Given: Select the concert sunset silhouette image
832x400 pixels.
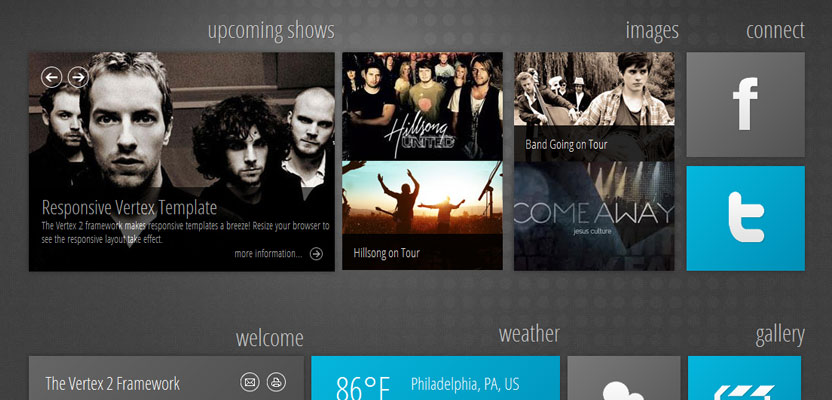Looking at the screenshot, I should pos(422,197).
